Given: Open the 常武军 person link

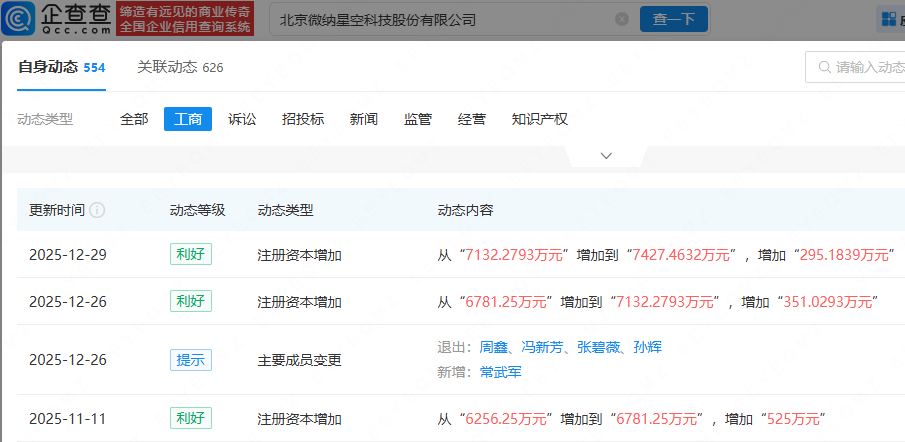Looking at the screenshot, I should 501,372.
